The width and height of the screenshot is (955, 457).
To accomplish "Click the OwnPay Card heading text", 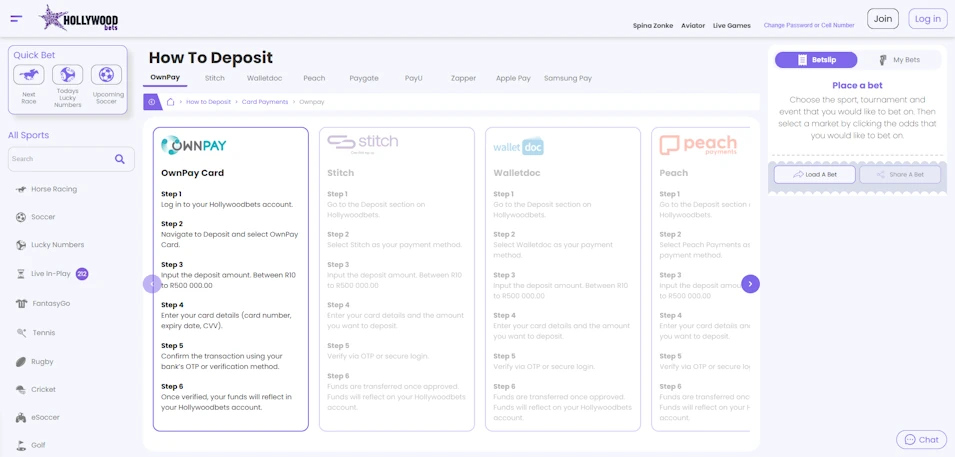I will click(192, 173).
